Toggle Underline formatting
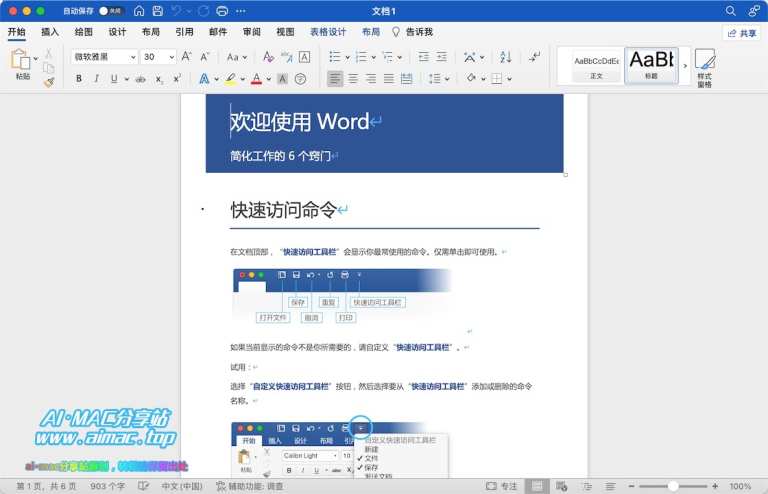 [114, 78]
